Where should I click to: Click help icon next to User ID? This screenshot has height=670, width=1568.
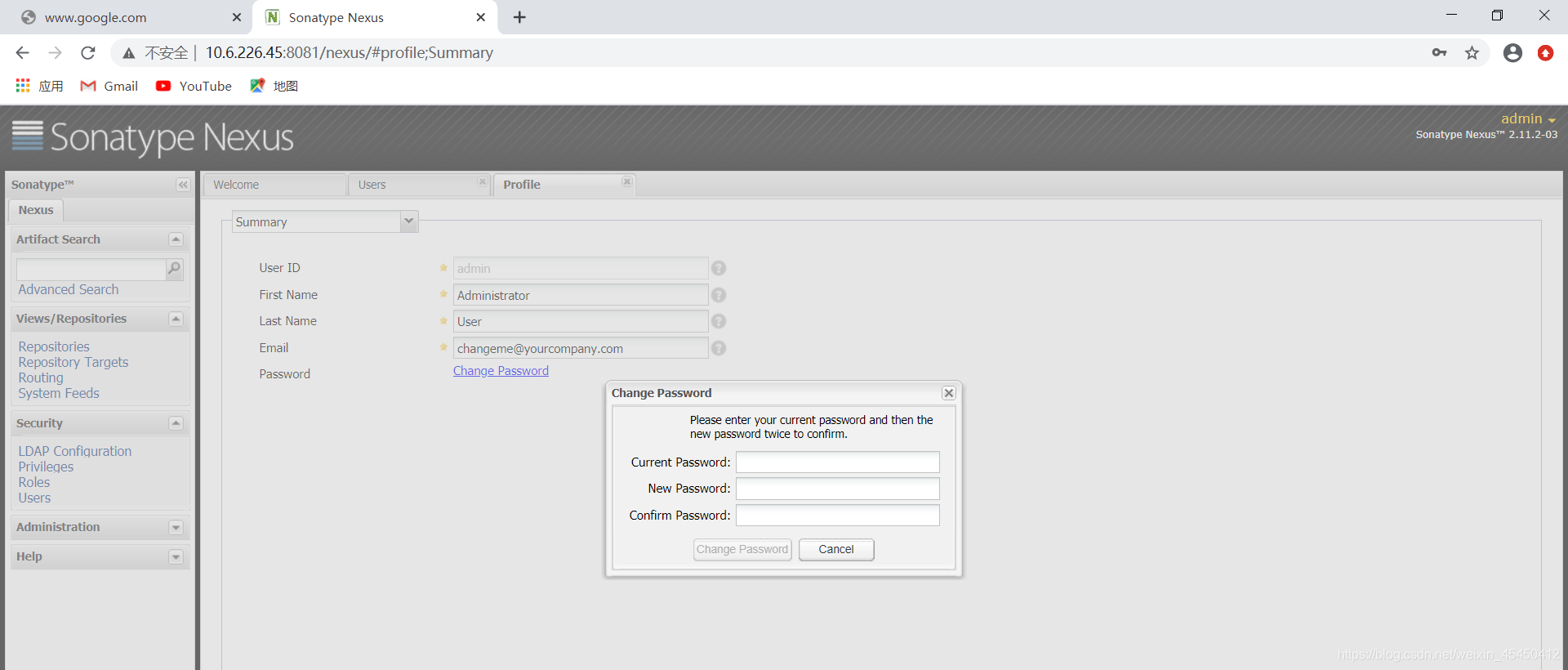tap(719, 268)
